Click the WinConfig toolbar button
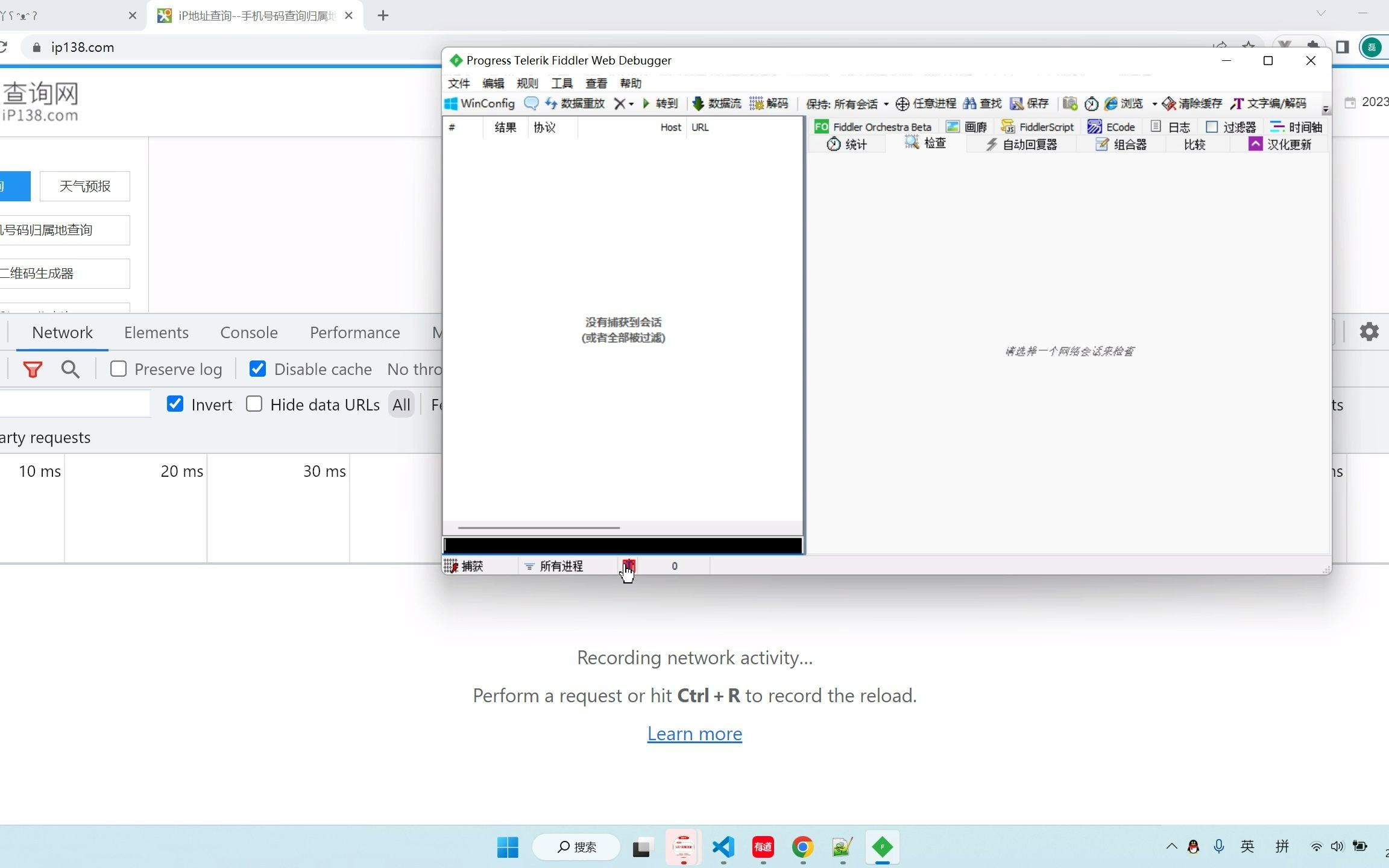This screenshot has height=868, width=1389. click(x=480, y=103)
